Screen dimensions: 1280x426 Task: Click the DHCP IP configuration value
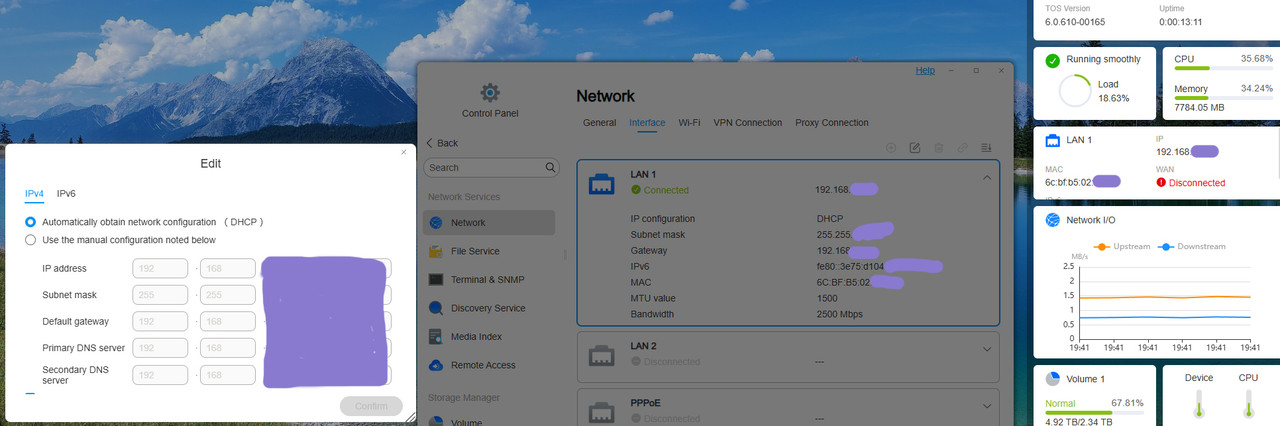tap(830, 218)
